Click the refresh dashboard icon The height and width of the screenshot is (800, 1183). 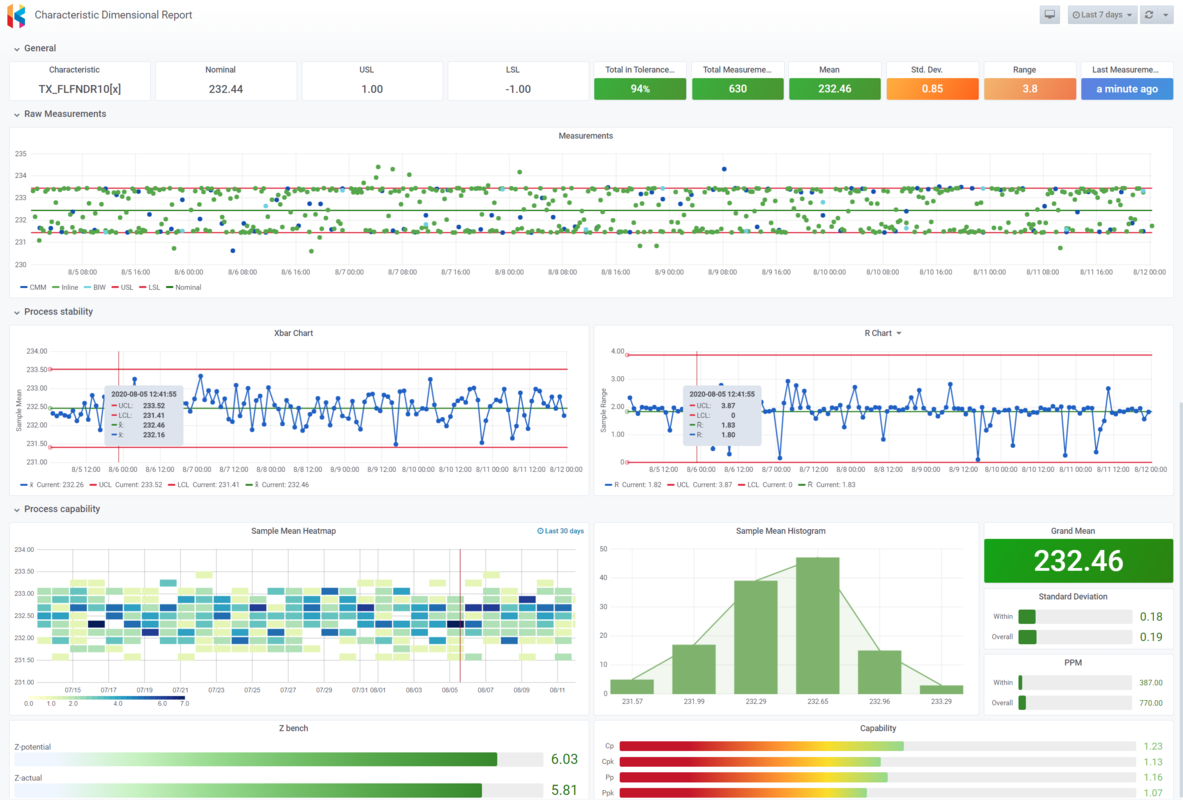click(1149, 15)
